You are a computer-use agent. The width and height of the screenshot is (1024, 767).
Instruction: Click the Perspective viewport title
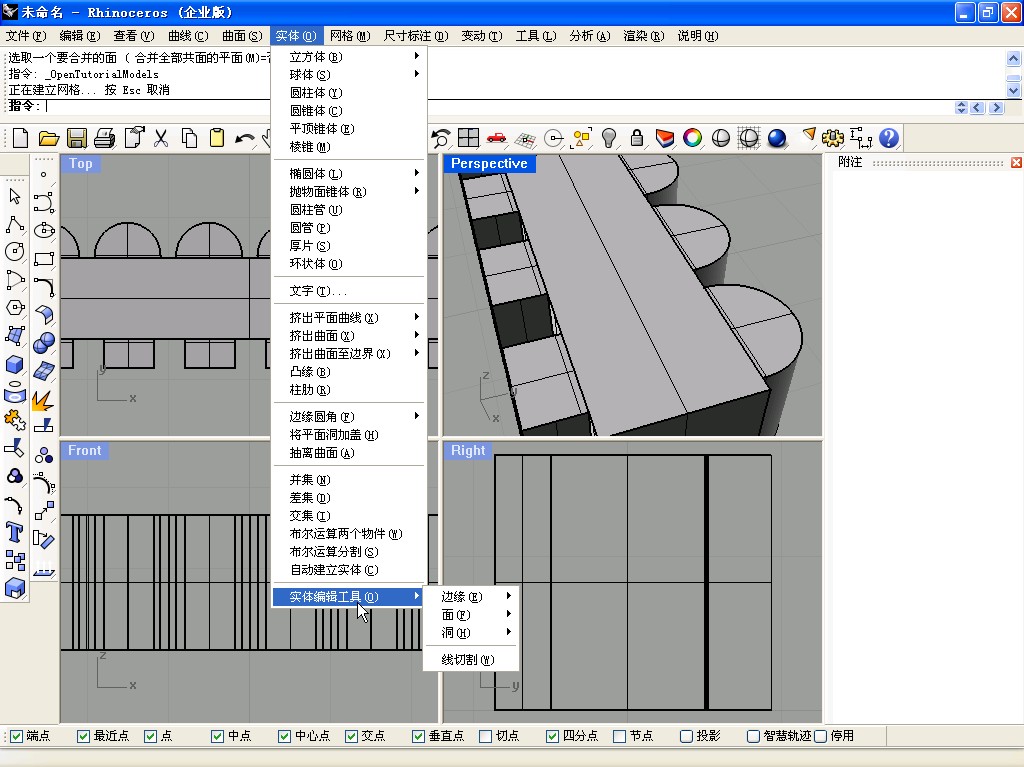pos(489,164)
